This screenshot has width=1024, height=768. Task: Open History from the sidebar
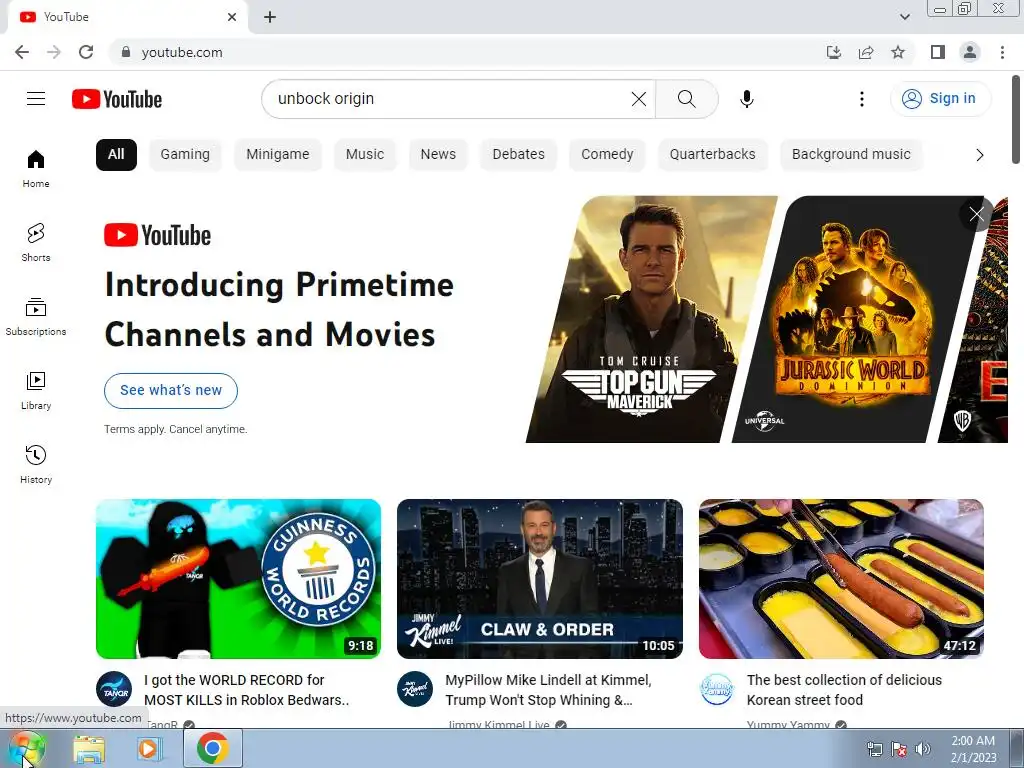36,464
